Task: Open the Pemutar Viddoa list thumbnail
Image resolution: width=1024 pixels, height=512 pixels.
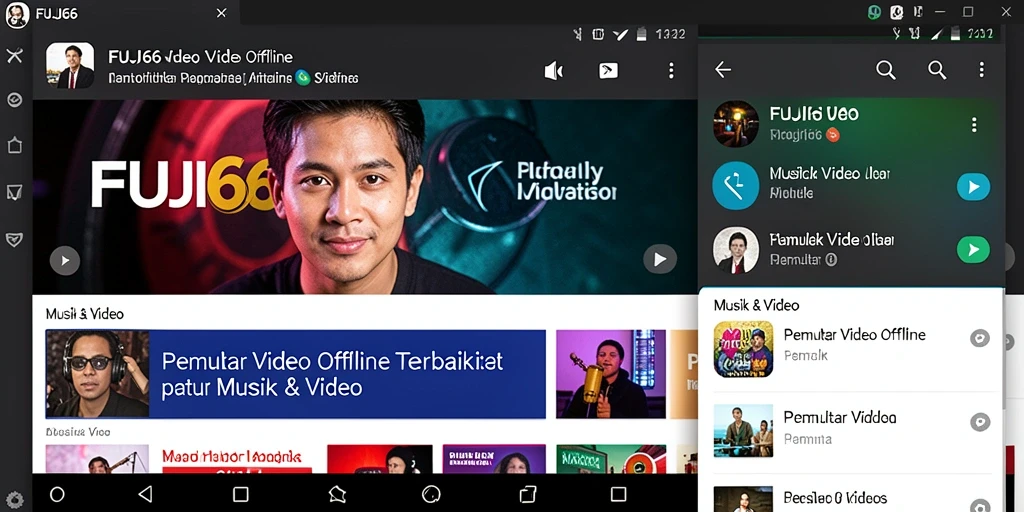Action: [743, 430]
